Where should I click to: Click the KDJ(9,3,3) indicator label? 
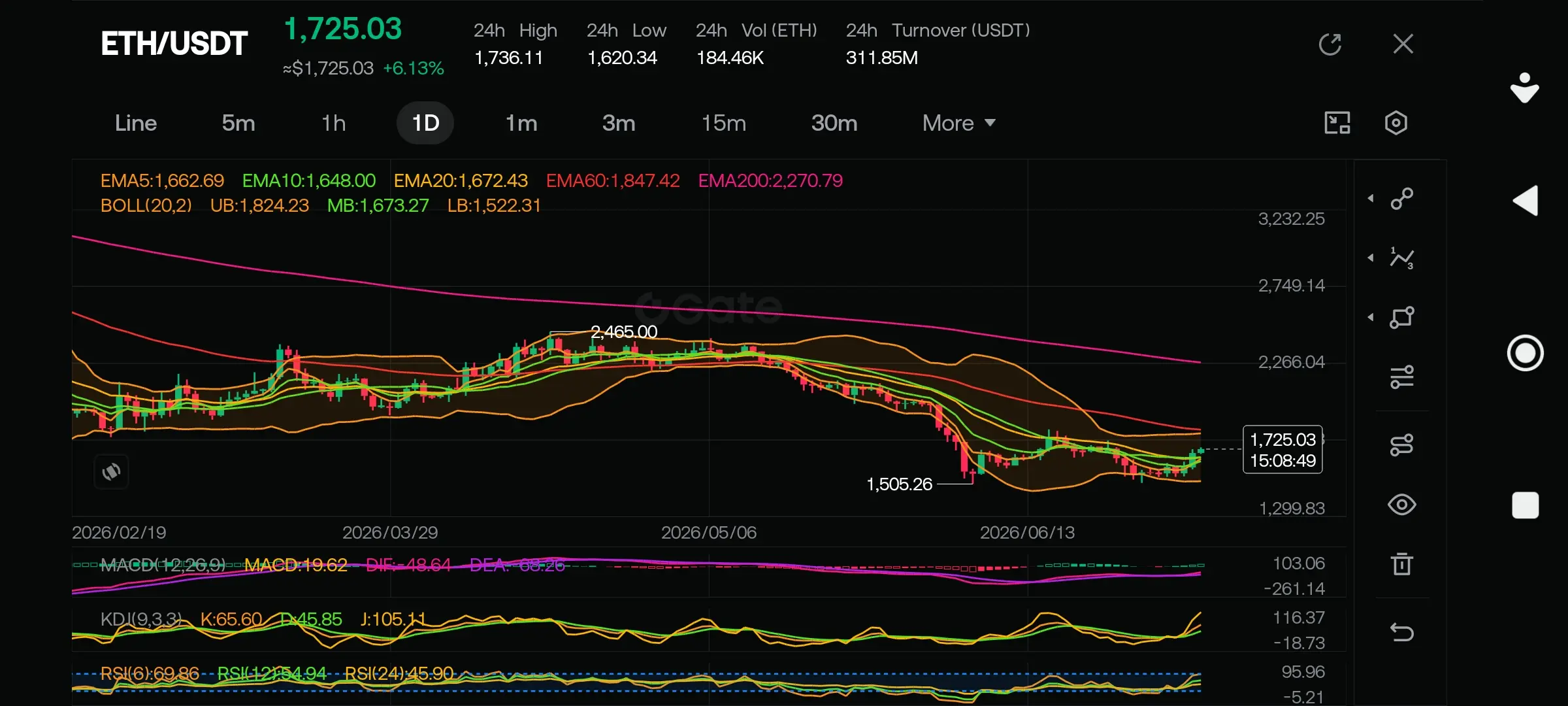click(x=141, y=619)
